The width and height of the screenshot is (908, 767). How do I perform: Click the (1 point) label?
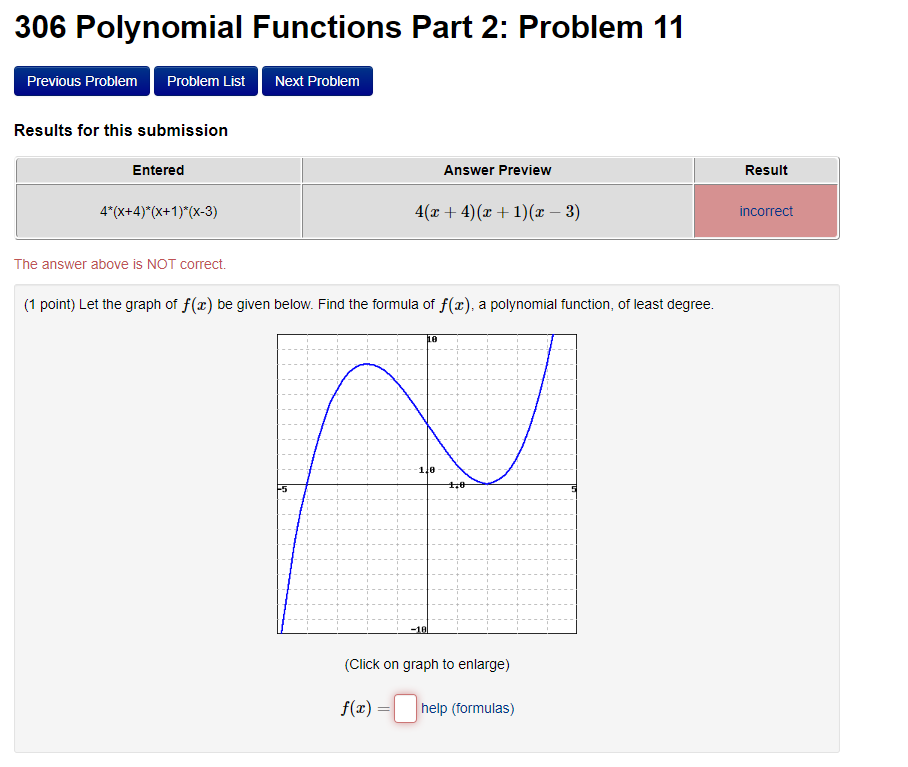point(48,304)
